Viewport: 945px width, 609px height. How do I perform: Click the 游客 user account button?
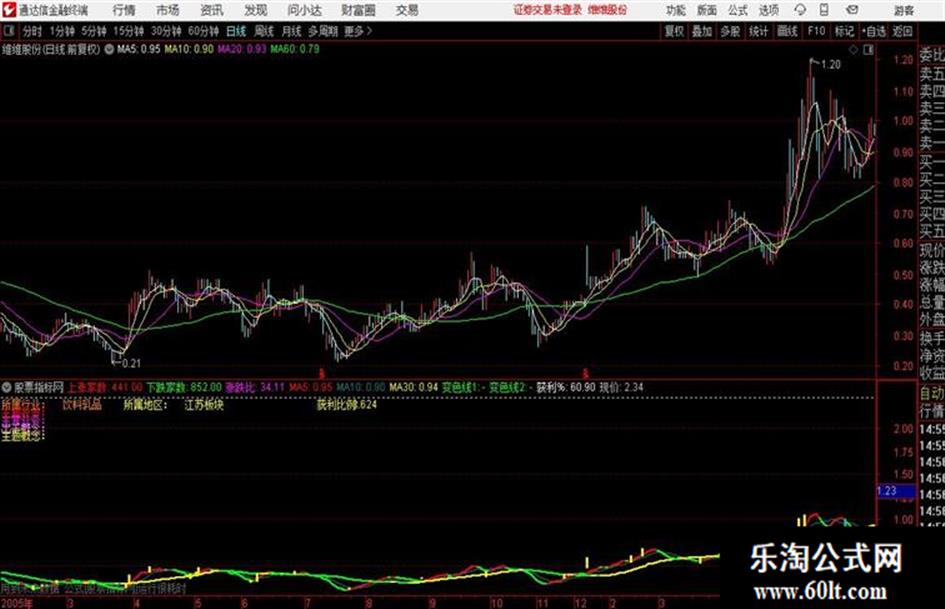[x=903, y=10]
